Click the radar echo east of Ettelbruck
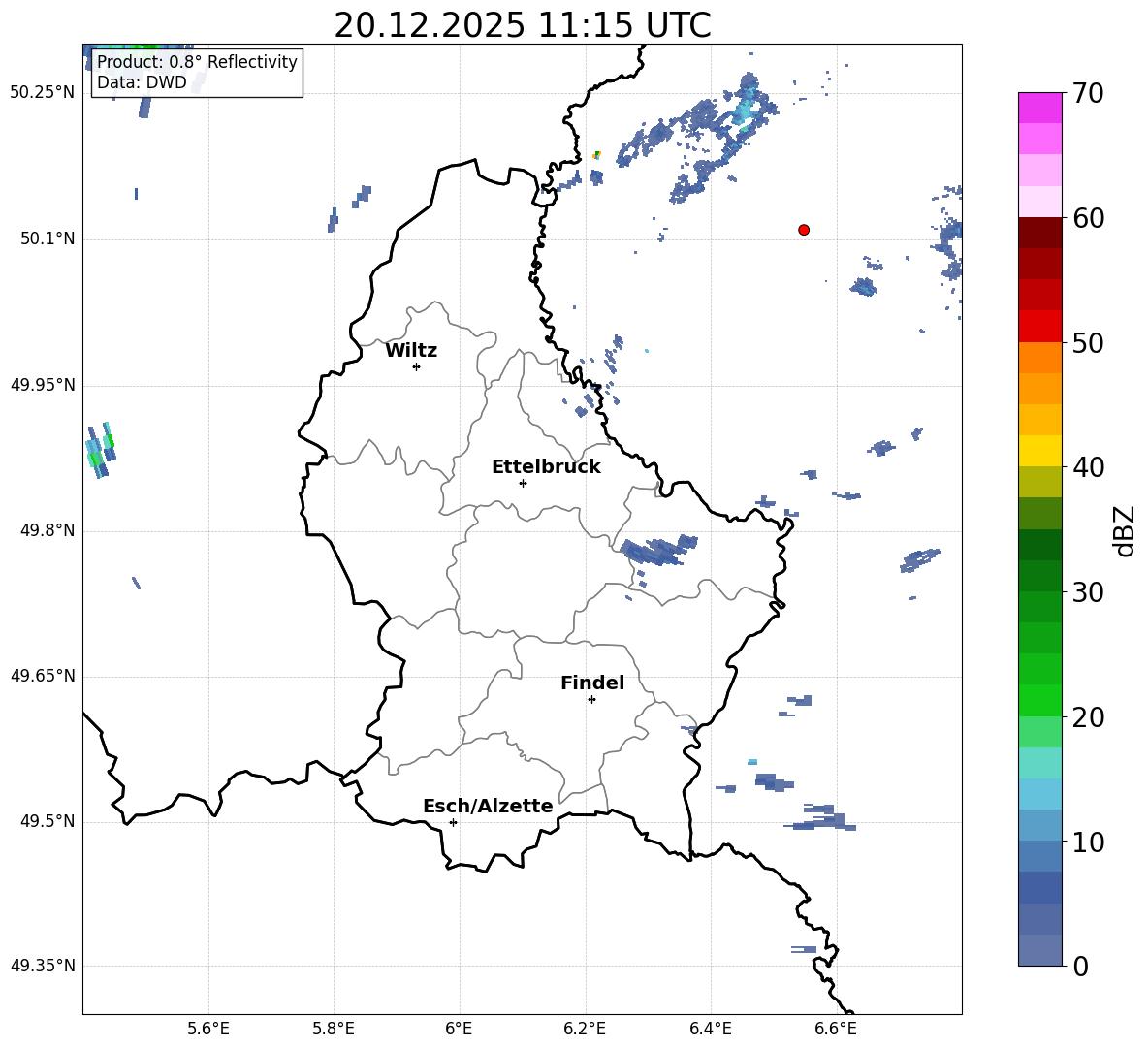This screenshot has width=1148, height=1048. click(x=659, y=551)
